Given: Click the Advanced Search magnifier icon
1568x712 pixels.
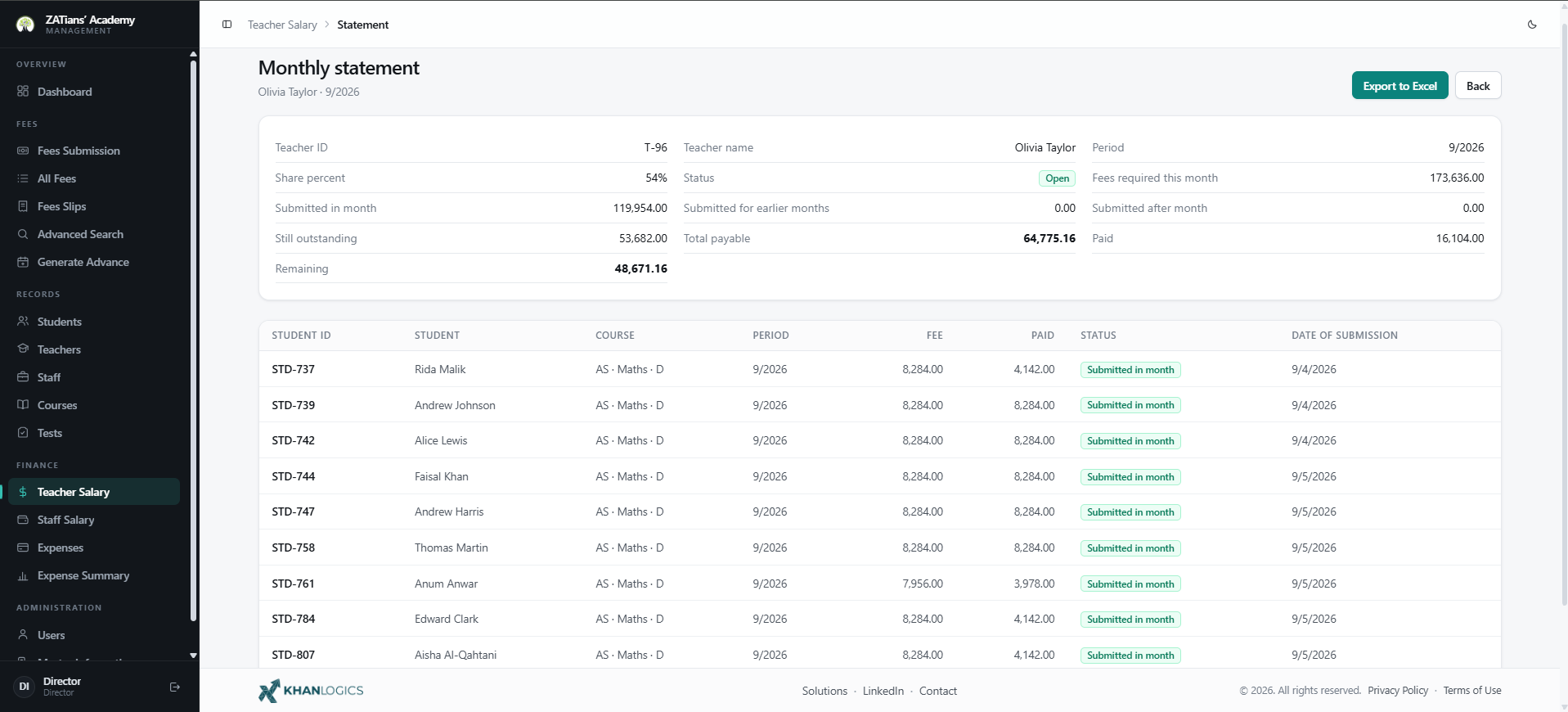Looking at the screenshot, I should [x=23, y=234].
